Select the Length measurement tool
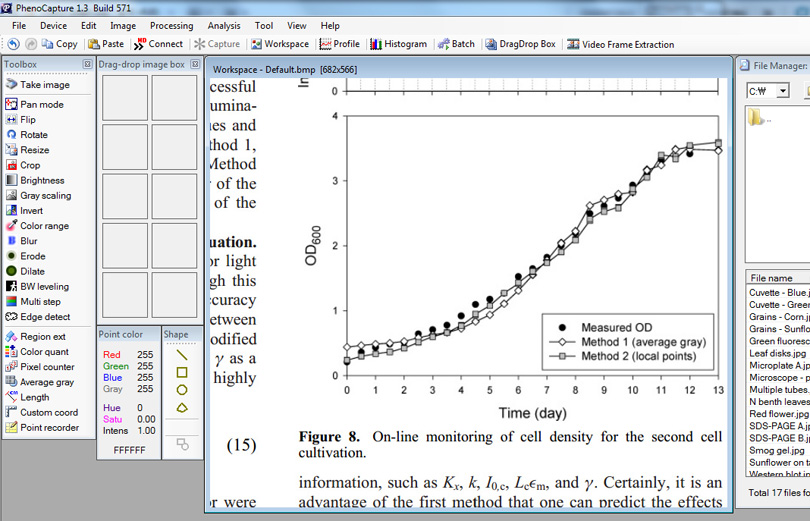This screenshot has width=810, height=521. [34, 397]
